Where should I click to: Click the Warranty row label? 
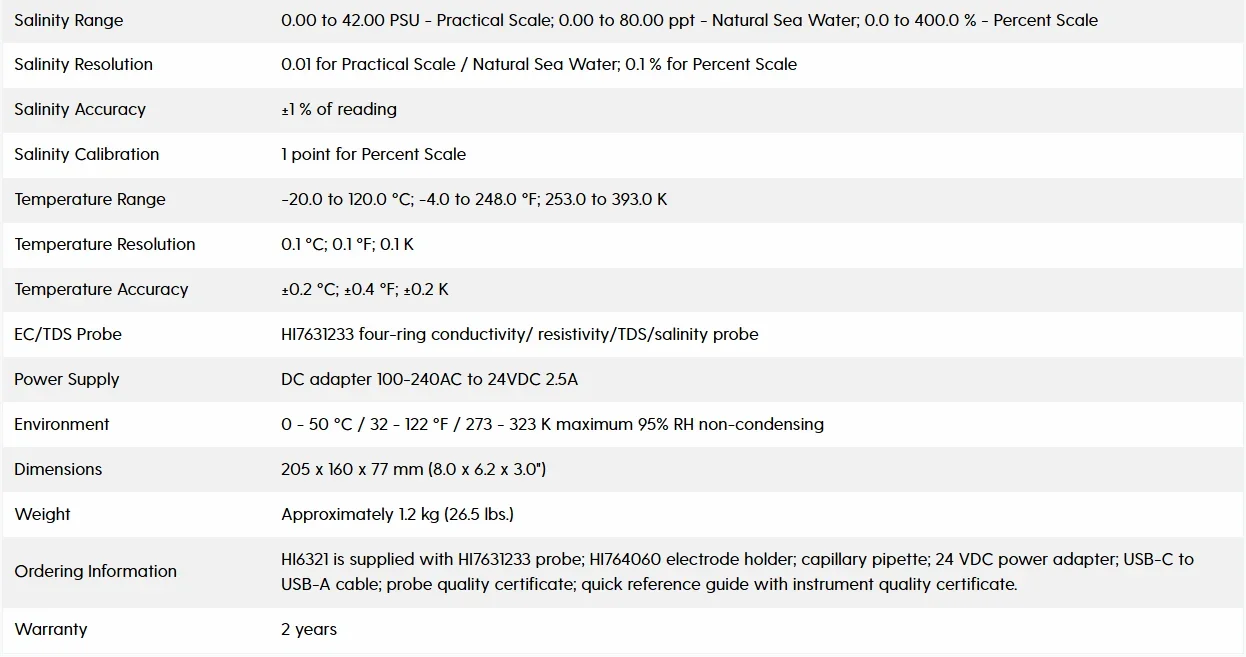point(51,629)
